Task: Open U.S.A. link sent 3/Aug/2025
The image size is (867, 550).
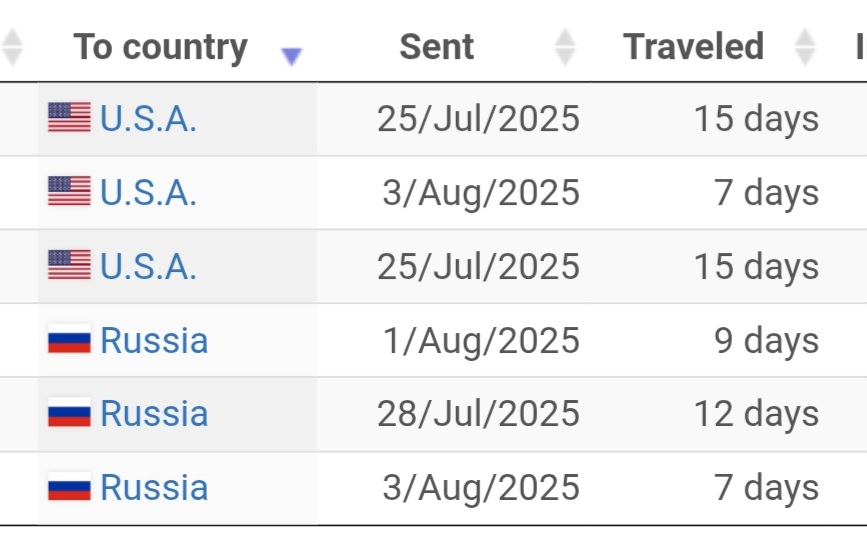Action: tap(148, 192)
